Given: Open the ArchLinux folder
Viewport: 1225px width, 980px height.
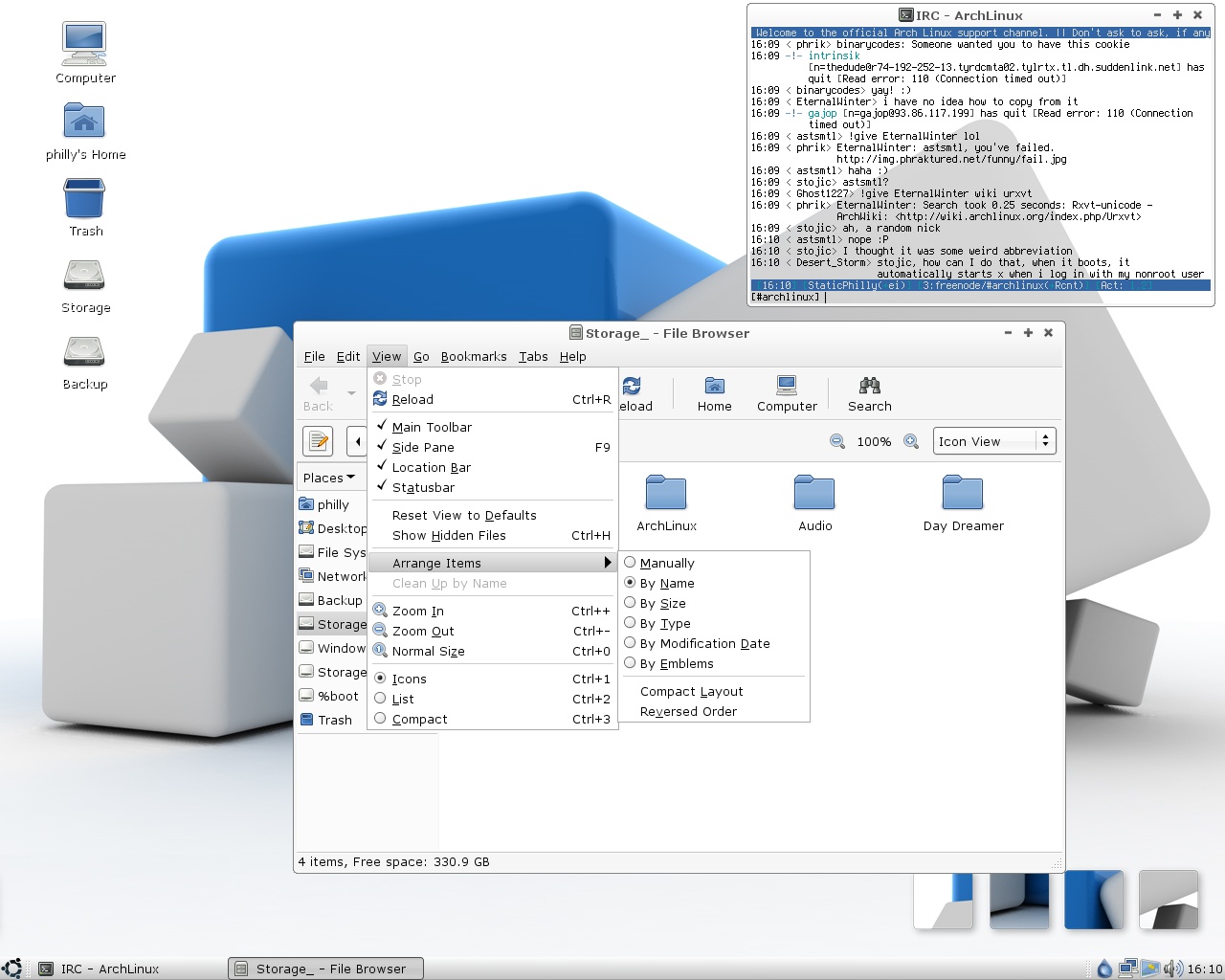Looking at the screenshot, I should (666, 503).
